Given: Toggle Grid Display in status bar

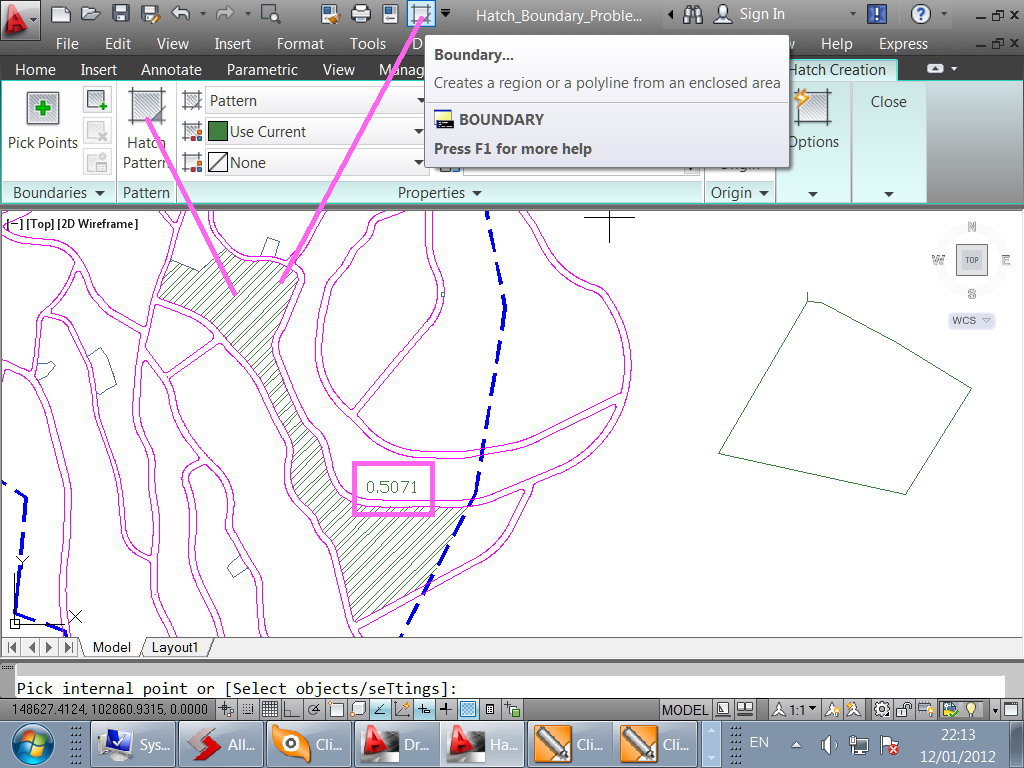Looking at the screenshot, I should [270, 709].
